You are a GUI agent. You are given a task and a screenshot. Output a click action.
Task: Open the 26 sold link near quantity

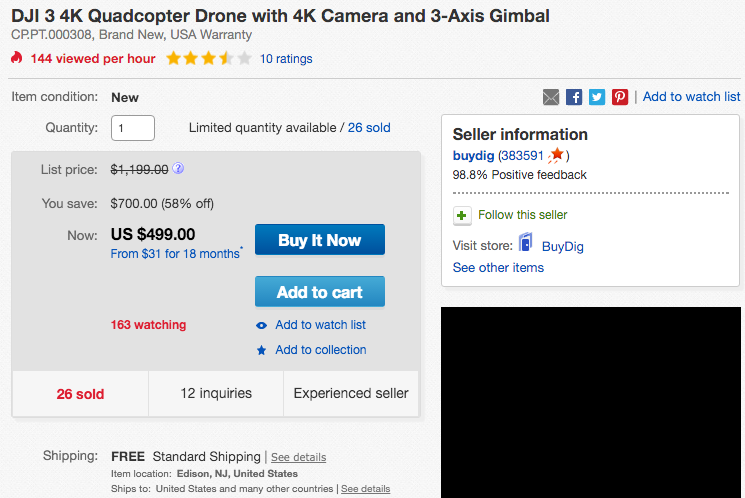369,128
